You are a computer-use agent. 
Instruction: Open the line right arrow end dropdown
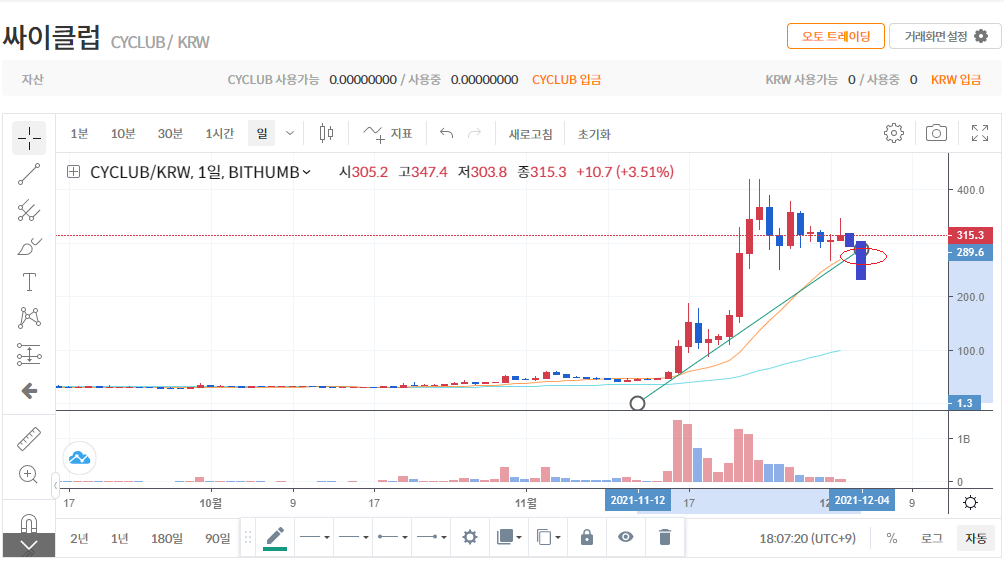click(432, 537)
